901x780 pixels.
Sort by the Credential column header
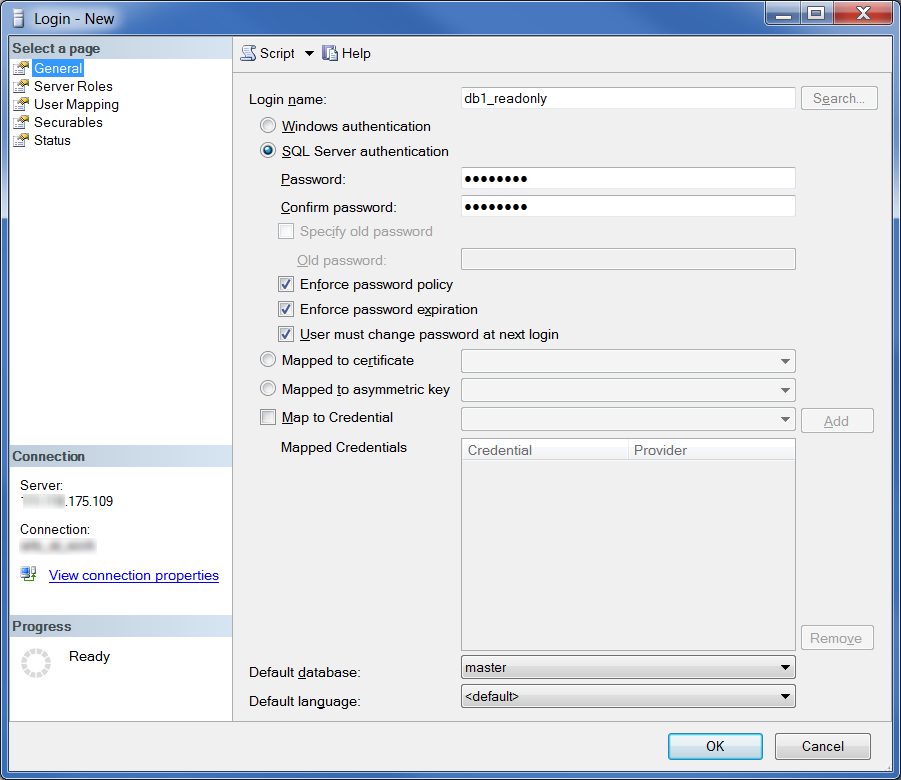[544, 449]
